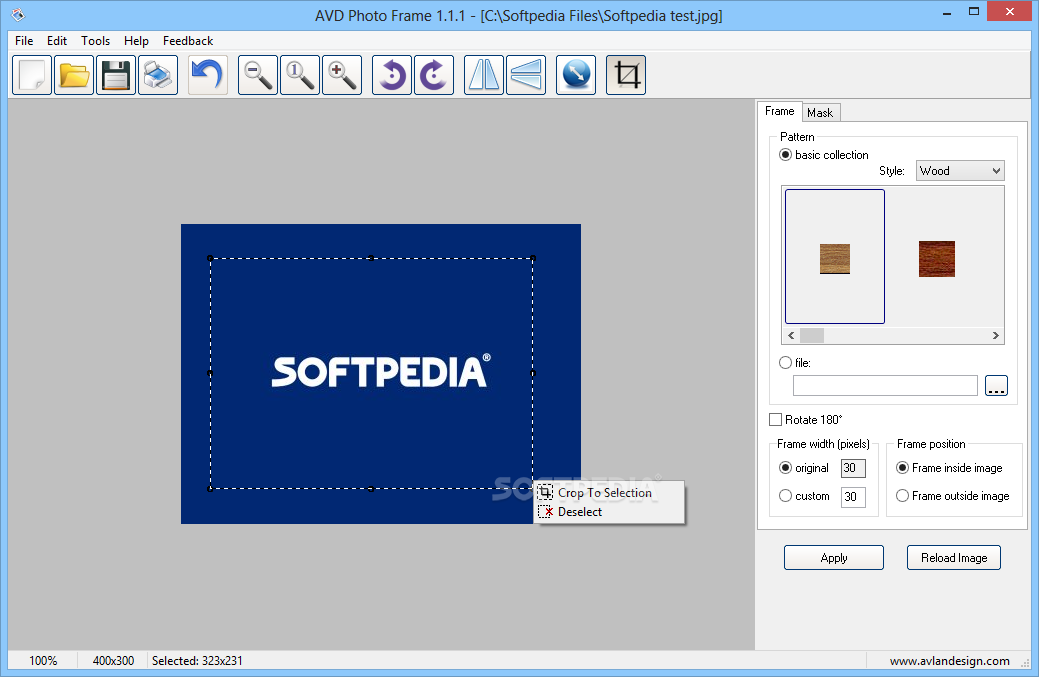Click the Selected: 323x231 status entry
The width and height of the screenshot is (1039, 677).
click(197, 660)
